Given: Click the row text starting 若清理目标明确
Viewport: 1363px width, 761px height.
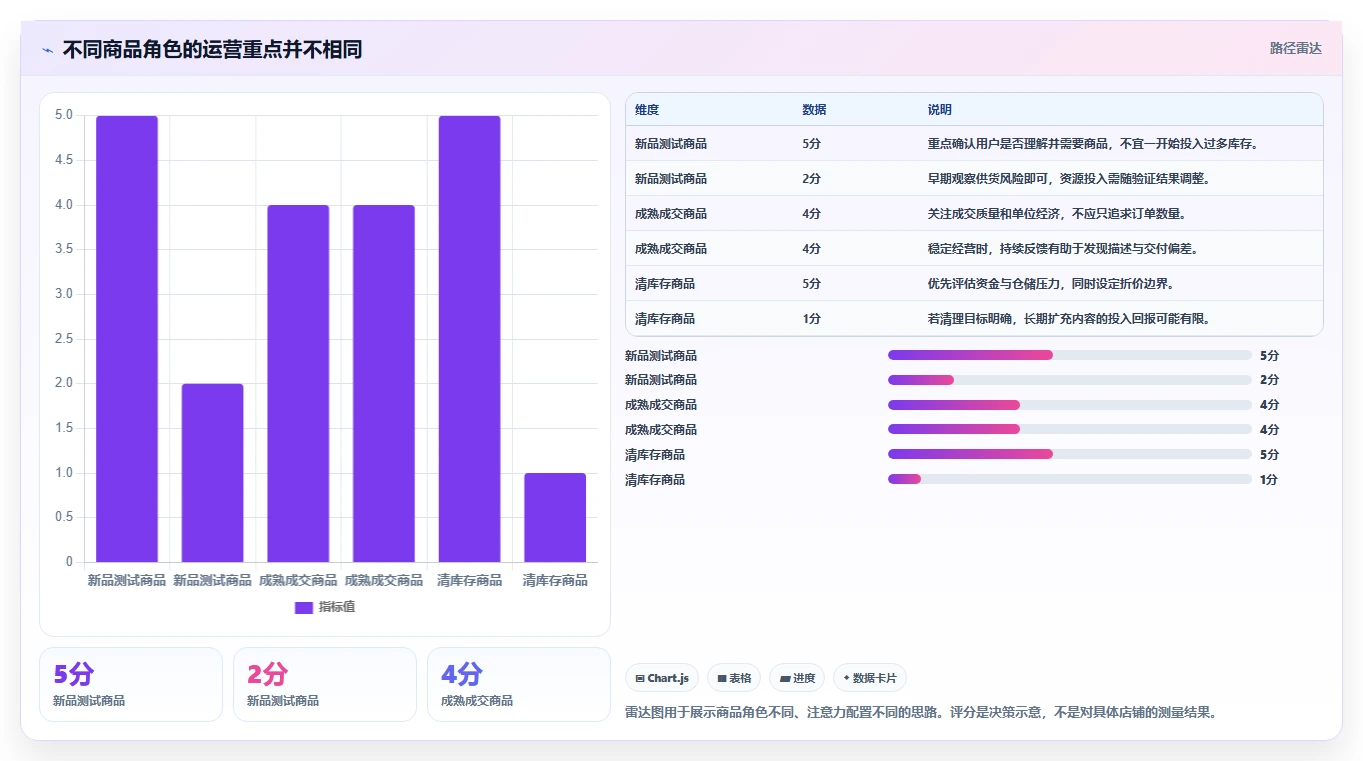Looking at the screenshot, I should coord(1070,319).
